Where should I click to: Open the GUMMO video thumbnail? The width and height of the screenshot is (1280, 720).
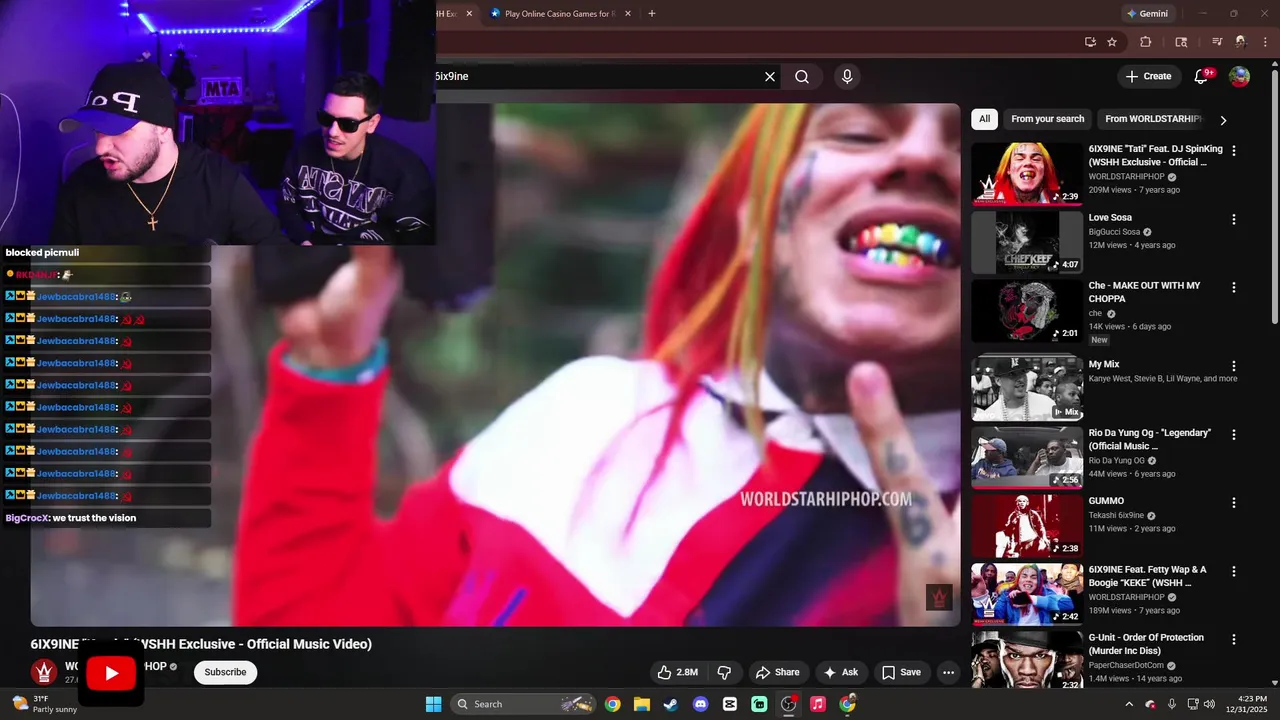click(x=1027, y=525)
